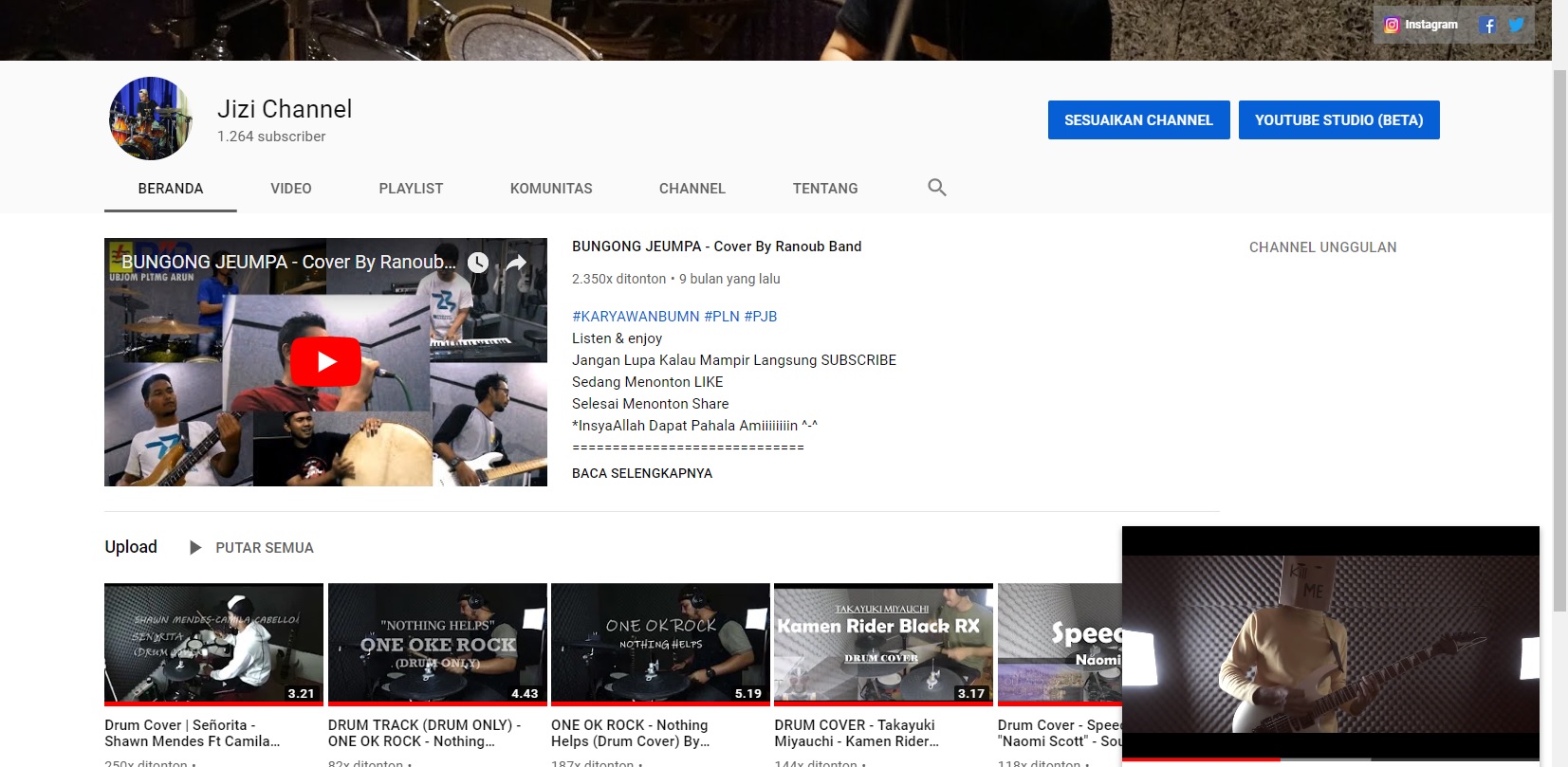Open the Nothing Helps drum-only thumbnail

[437, 645]
